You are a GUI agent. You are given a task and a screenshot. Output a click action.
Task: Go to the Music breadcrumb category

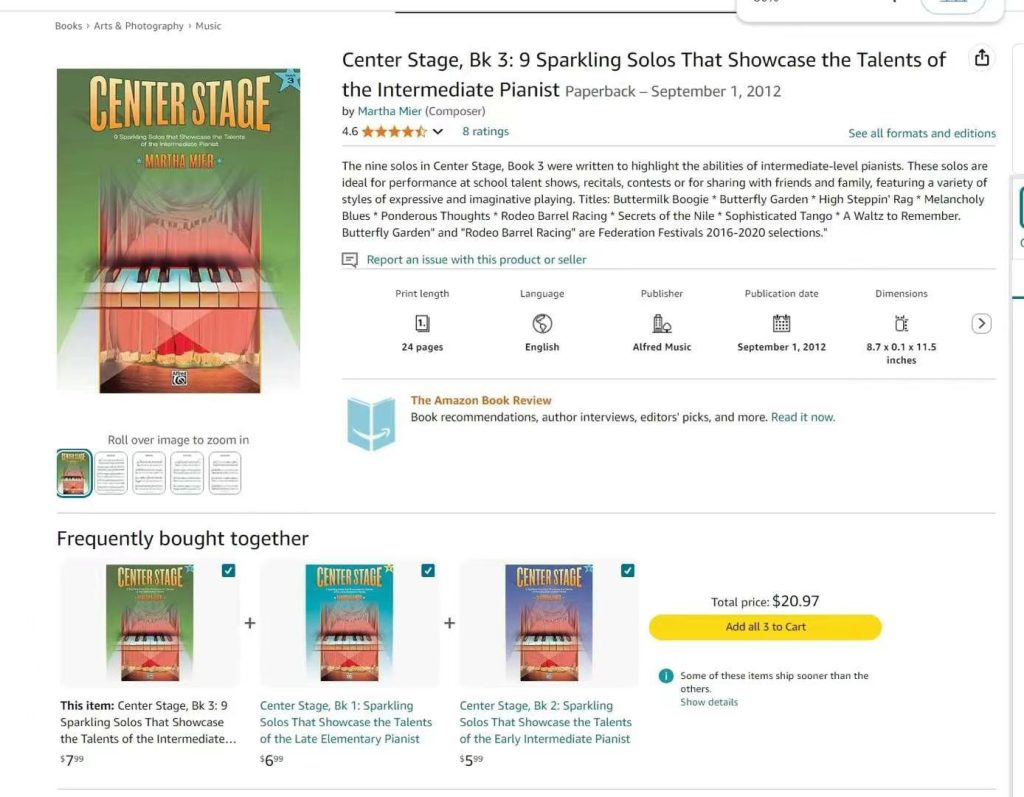pyautogui.click(x=208, y=26)
